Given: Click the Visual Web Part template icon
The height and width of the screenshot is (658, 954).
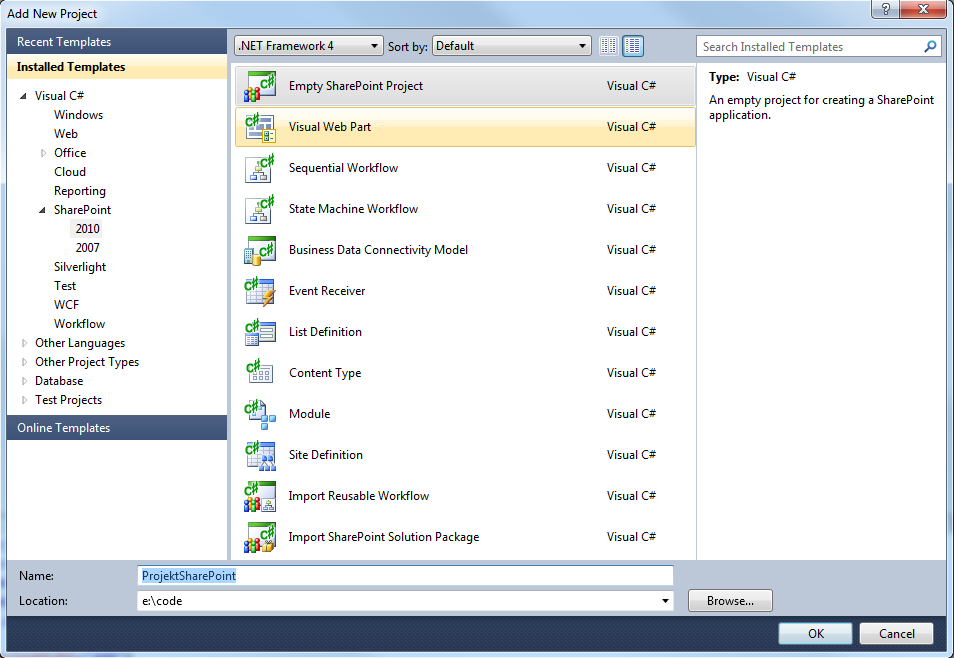Looking at the screenshot, I should point(260,127).
